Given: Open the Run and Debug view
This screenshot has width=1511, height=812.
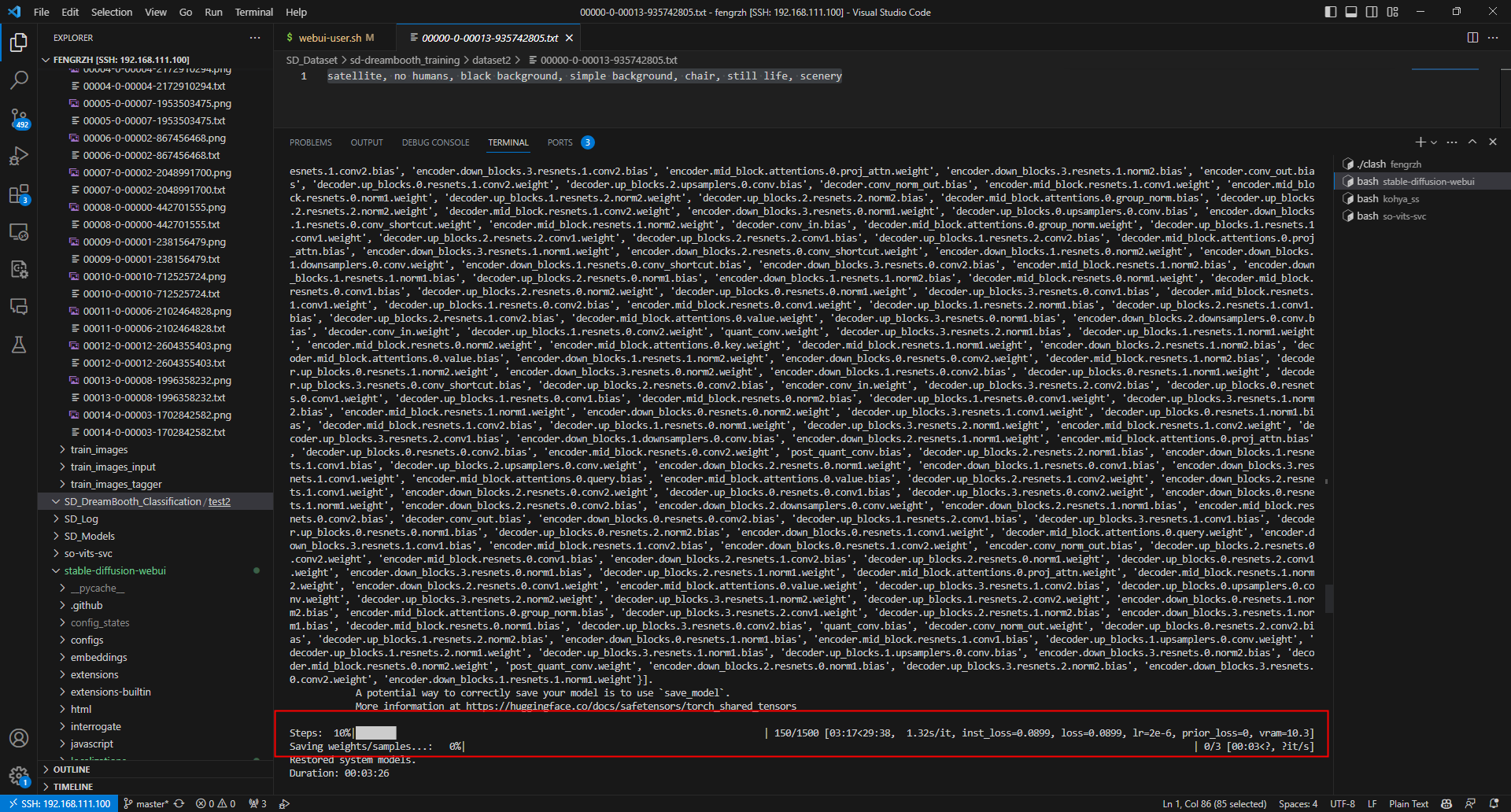Looking at the screenshot, I should pyautogui.click(x=19, y=156).
